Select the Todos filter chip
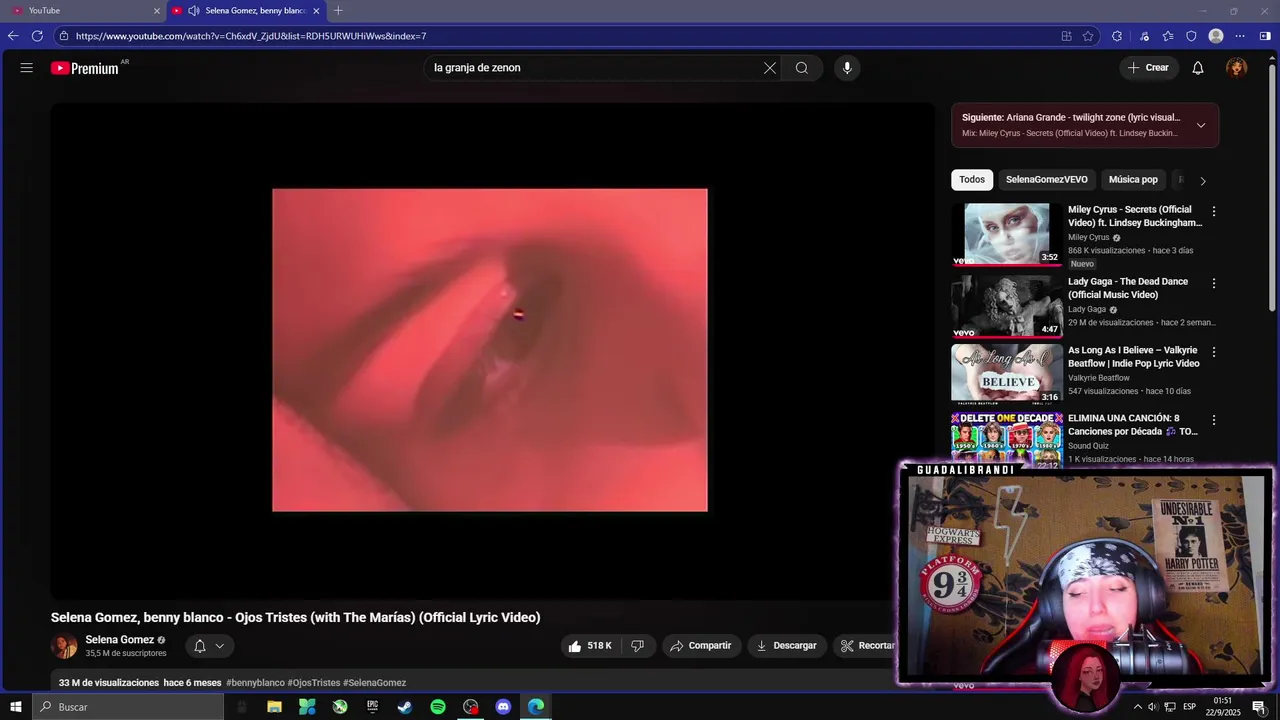The width and height of the screenshot is (1280, 720). (x=972, y=180)
